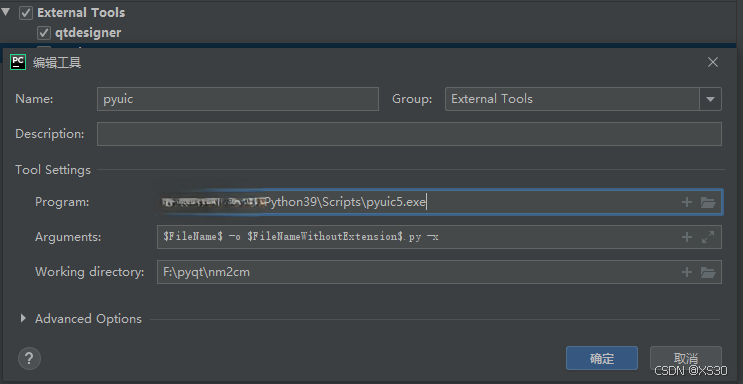The width and height of the screenshot is (743, 384).
Task: Confirm with the 确定 button
Action: [x=602, y=358]
